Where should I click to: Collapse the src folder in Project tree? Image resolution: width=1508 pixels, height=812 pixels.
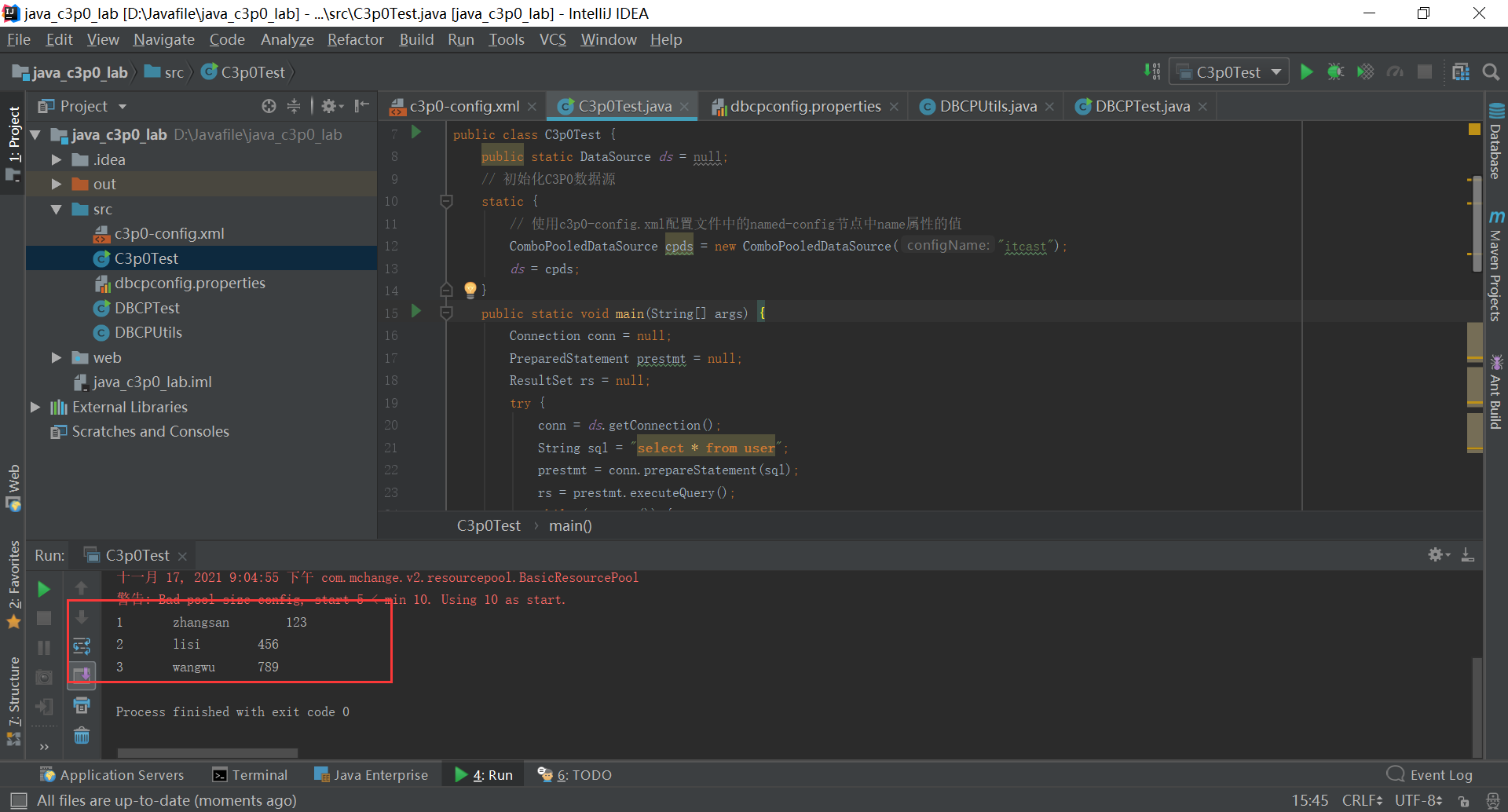point(56,209)
